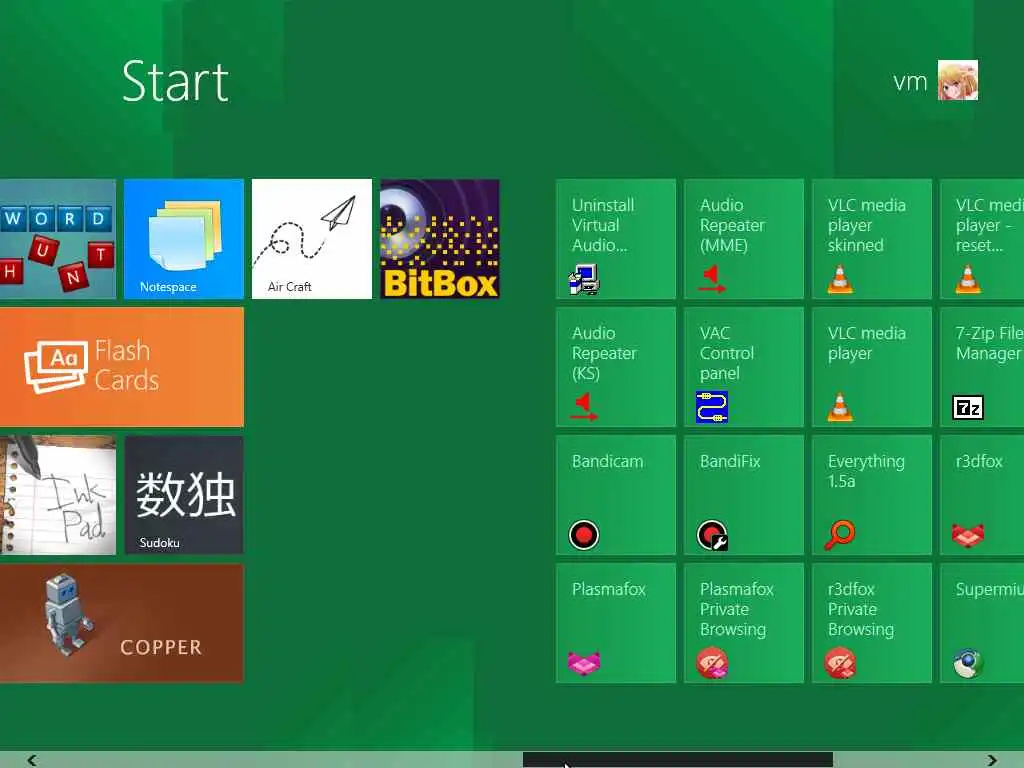Launch the Copper robot game tile
Image resolution: width=1024 pixels, height=768 pixels.
coord(121,623)
